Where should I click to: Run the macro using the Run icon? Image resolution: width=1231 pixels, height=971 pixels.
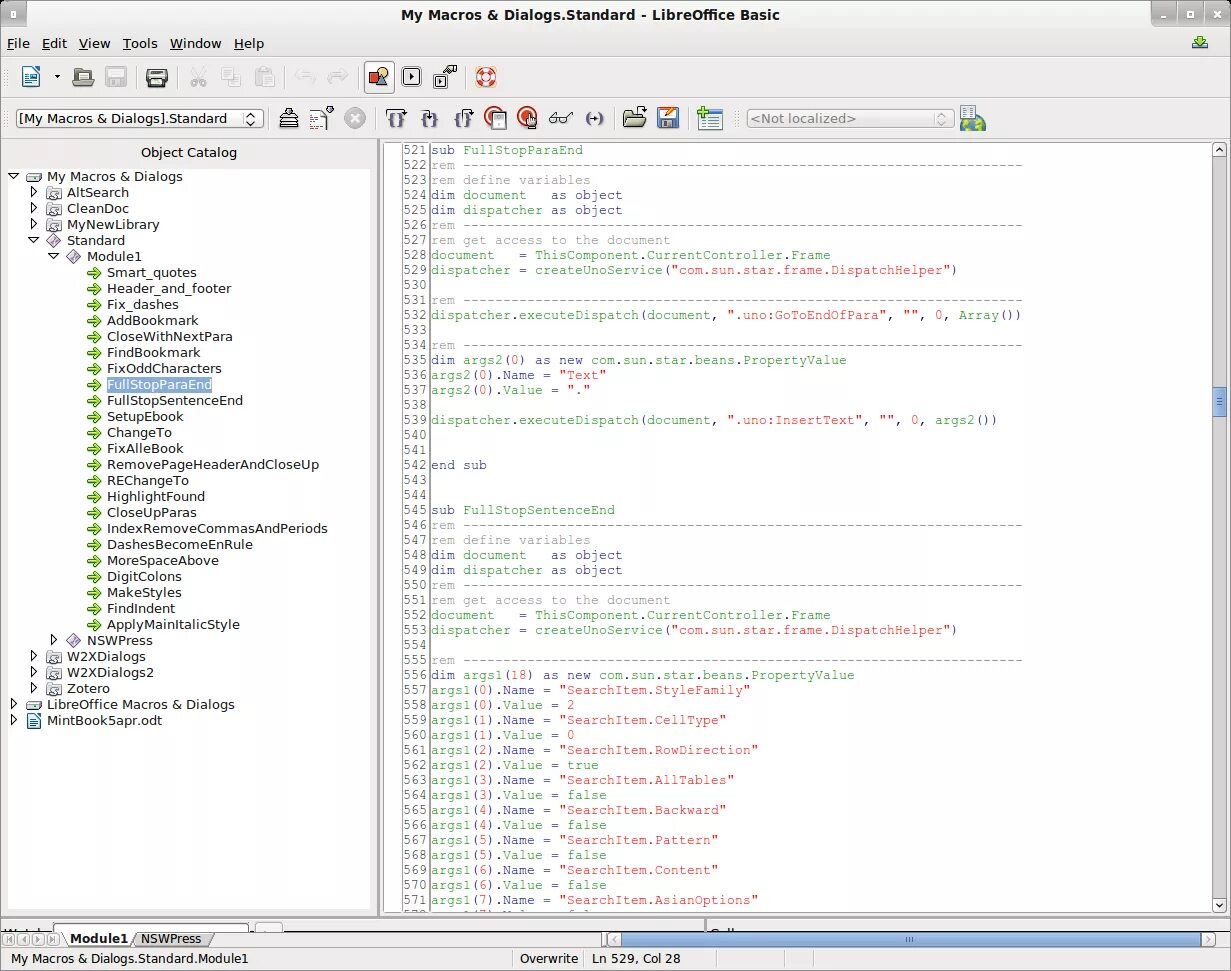pos(411,77)
